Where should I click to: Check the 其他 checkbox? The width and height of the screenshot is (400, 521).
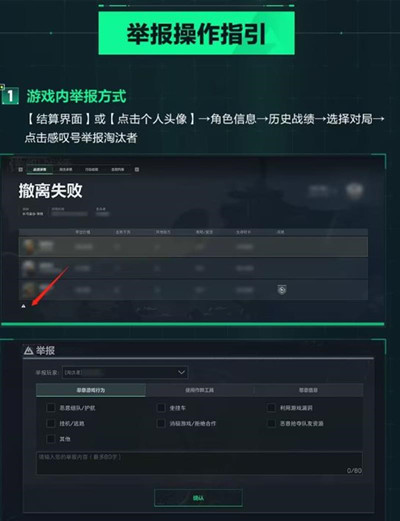point(51,439)
